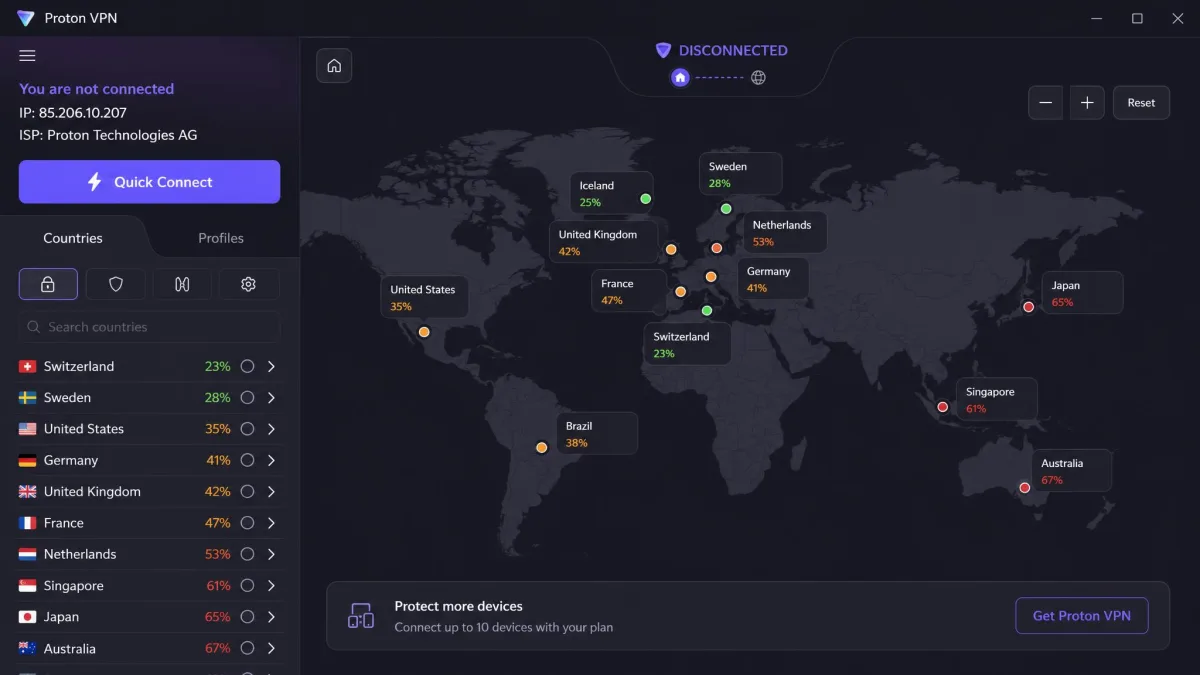
Task: Select the United States radio circle in list
Action: 247,429
